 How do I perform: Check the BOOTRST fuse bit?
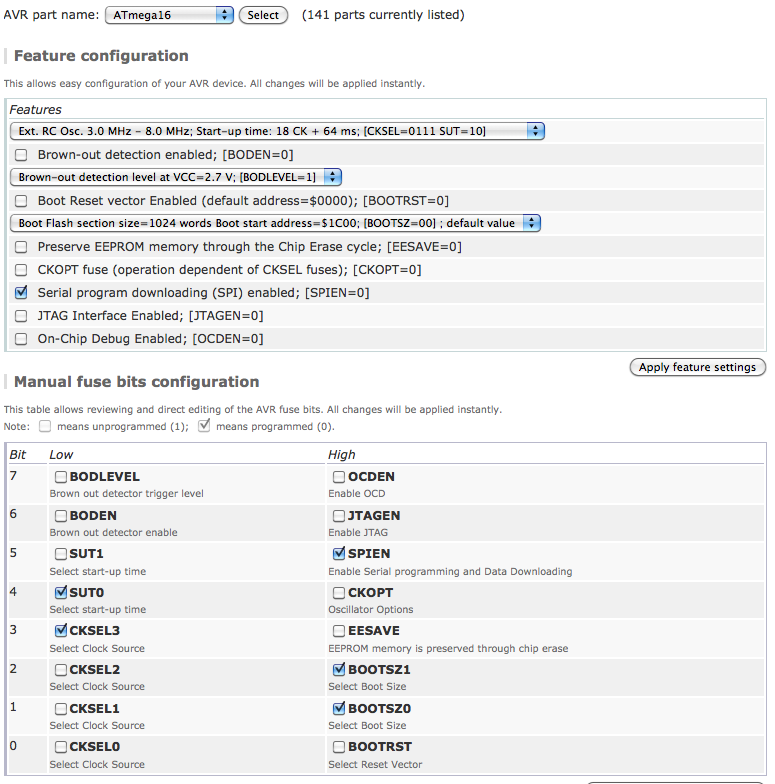point(339,747)
